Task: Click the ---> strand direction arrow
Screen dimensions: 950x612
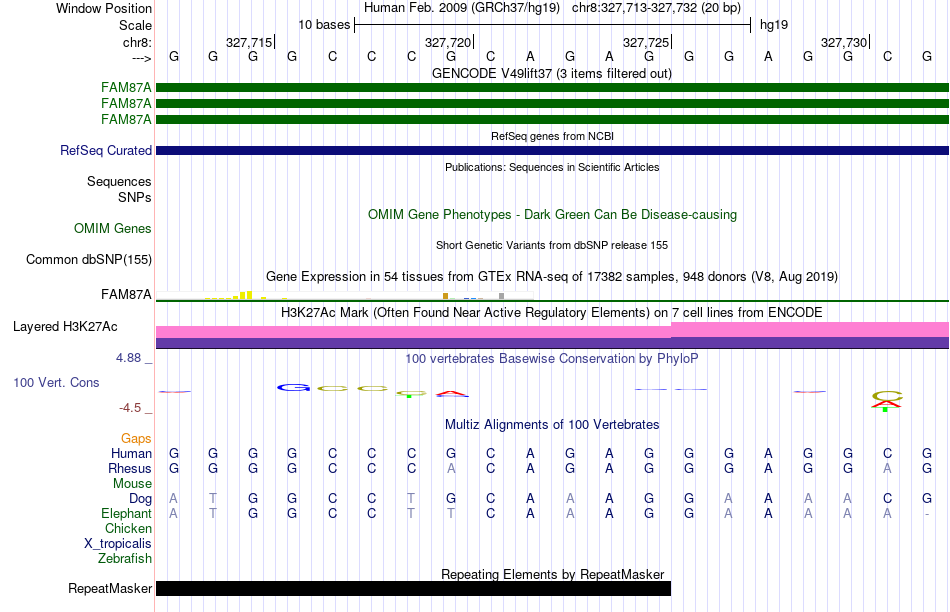Action: (x=141, y=58)
